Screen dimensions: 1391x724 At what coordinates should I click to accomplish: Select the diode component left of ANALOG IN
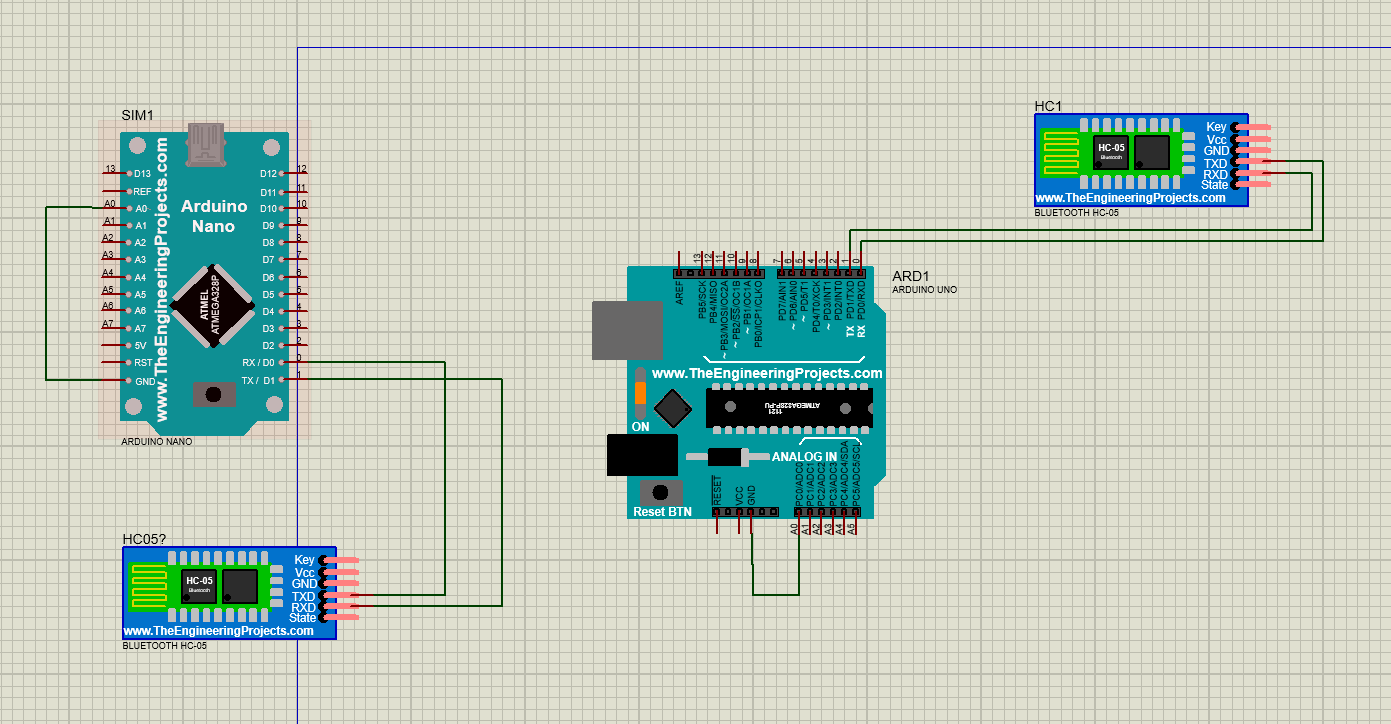pyautogui.click(x=726, y=457)
